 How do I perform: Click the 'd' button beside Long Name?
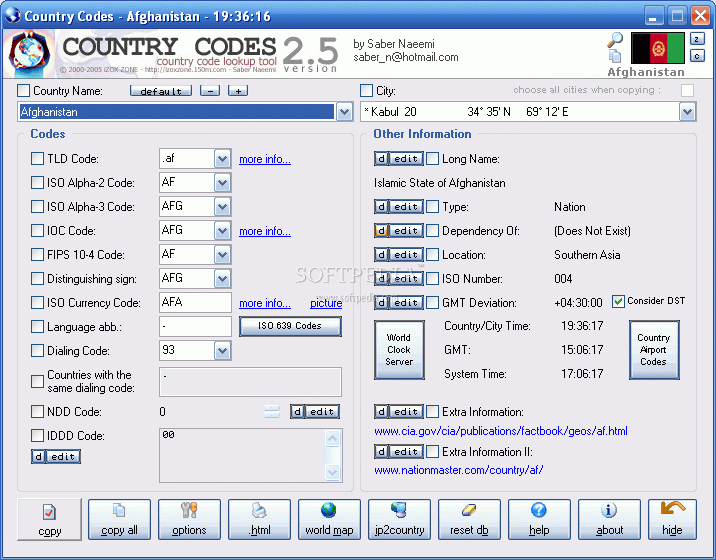coord(381,158)
